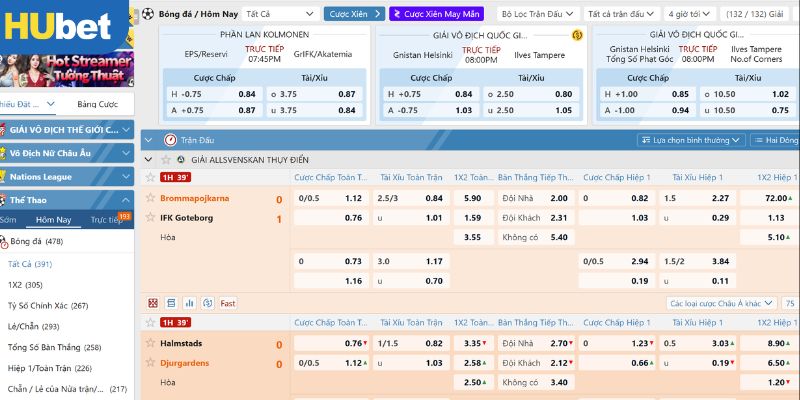The height and width of the screenshot is (400, 800).
Task: Pick Djurgardens 0/0.5 handicap odds 1.12
Action: tap(331, 363)
